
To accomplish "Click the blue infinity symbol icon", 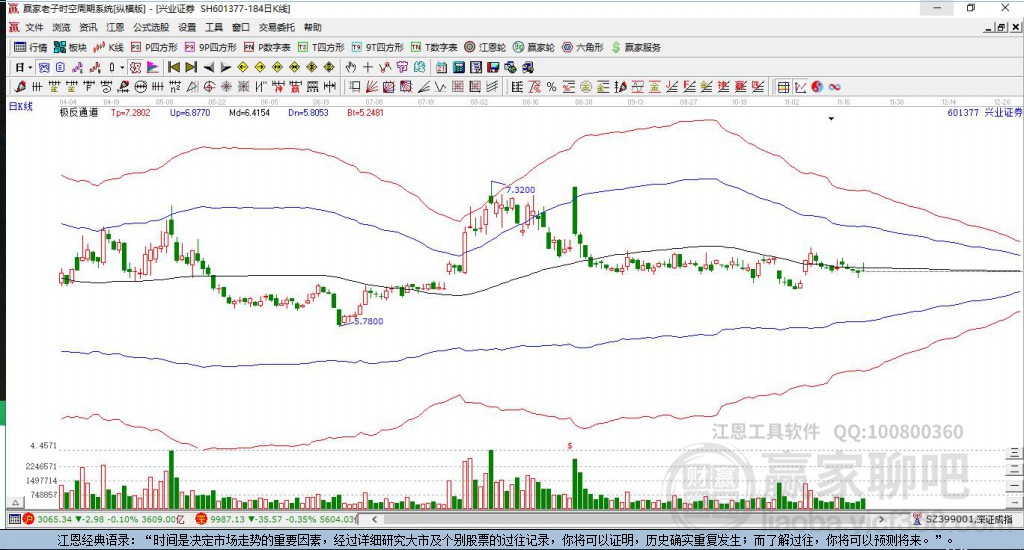I will [835, 87].
